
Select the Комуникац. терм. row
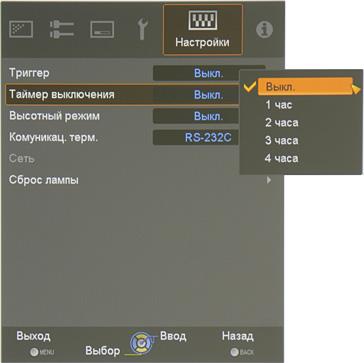click(123, 138)
